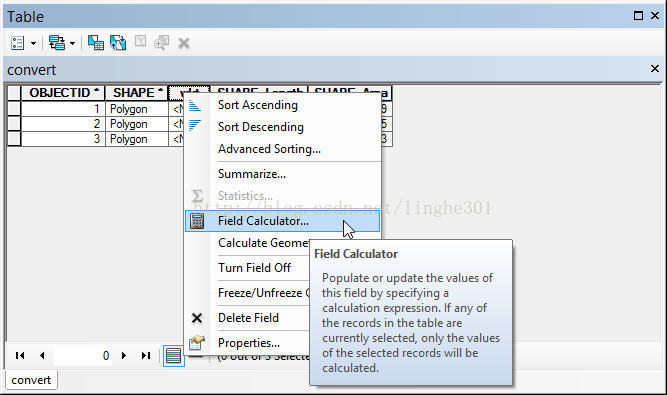Select the row selector for record 2
This screenshot has width=667, height=395.
[x=14, y=124]
